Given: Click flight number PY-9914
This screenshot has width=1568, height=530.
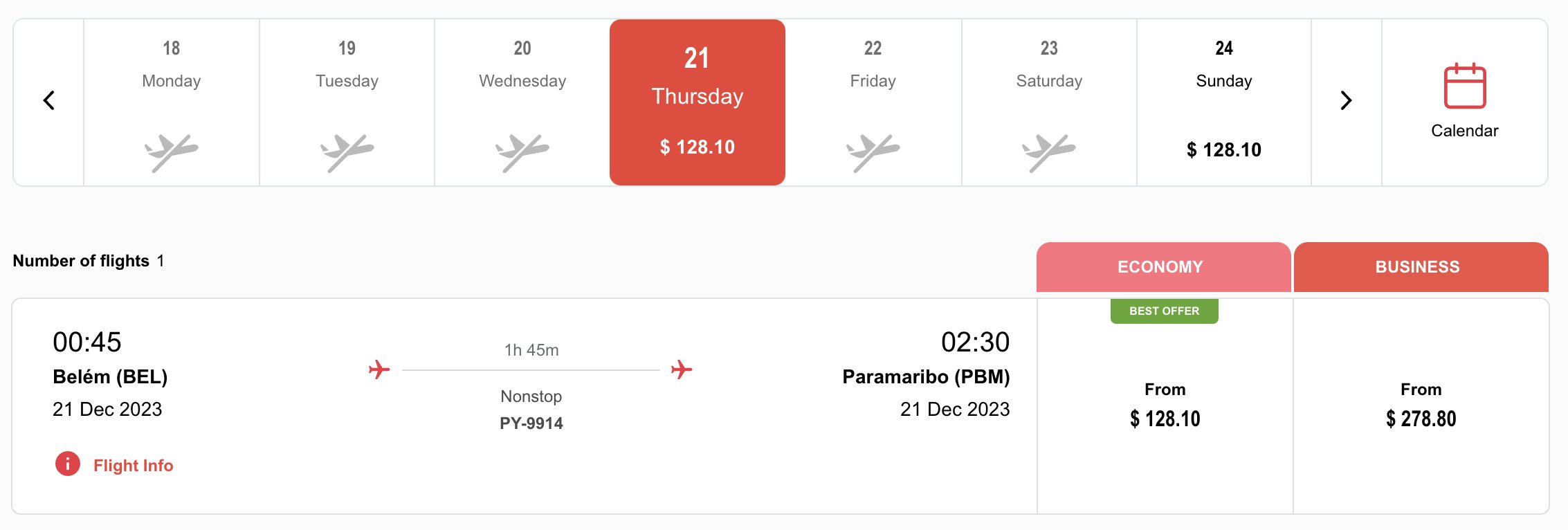Looking at the screenshot, I should tap(531, 423).
